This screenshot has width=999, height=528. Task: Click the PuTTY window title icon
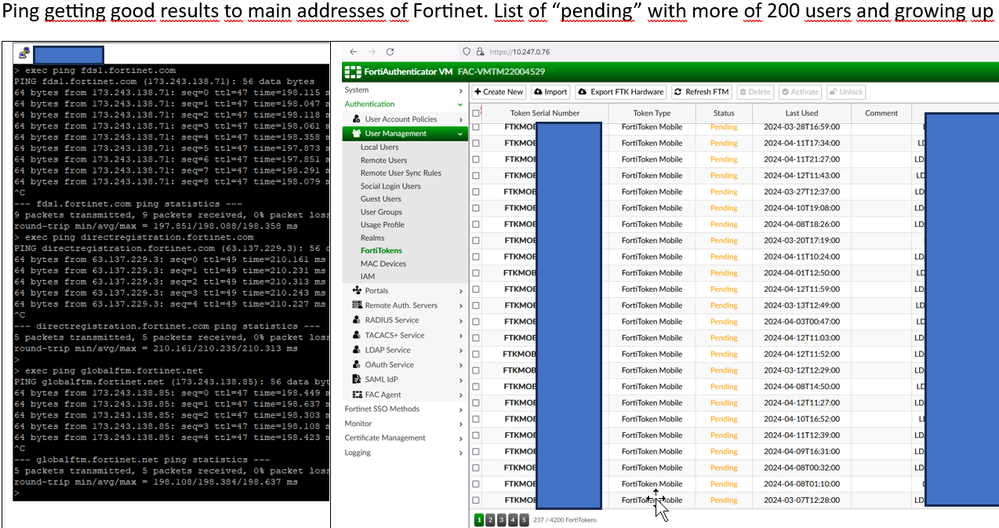tap(24, 54)
